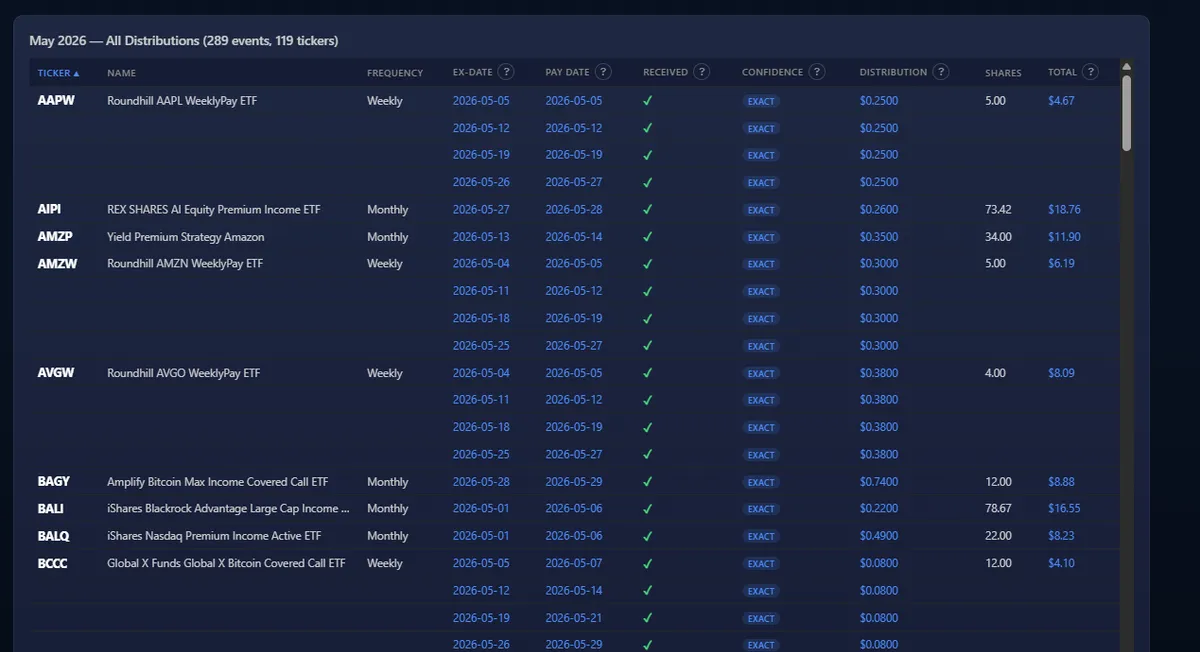The image size is (1200, 652).
Task: Click the BALI shares value 78.67
Action: click(998, 509)
